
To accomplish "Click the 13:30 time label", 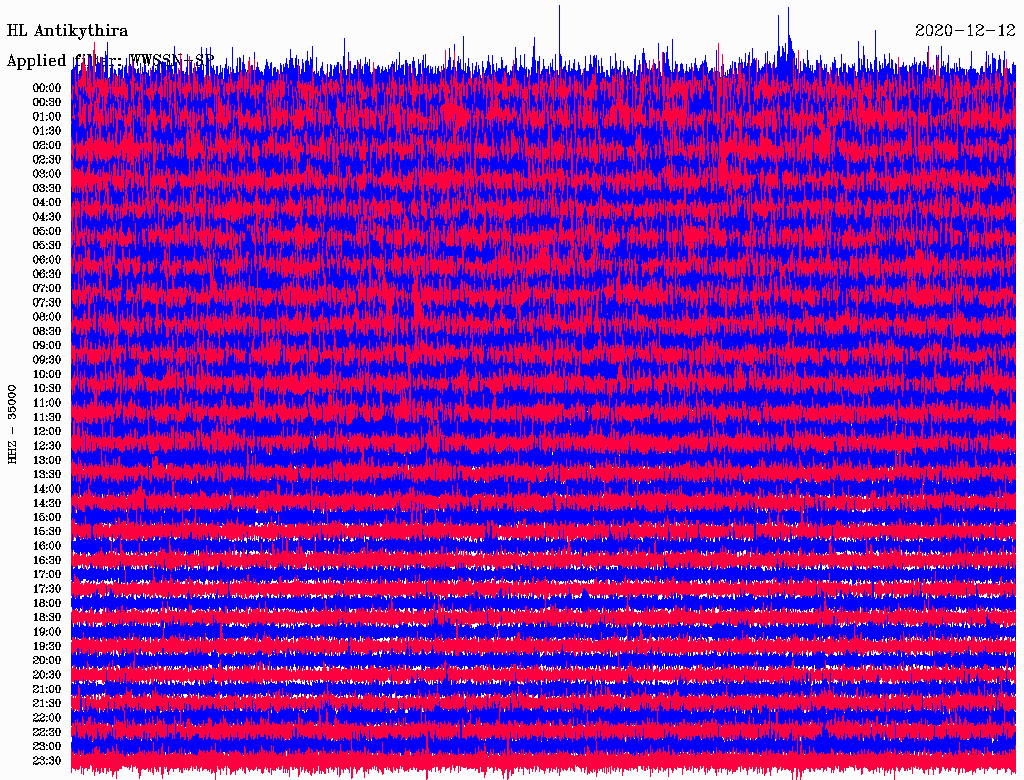I will click(47, 475).
